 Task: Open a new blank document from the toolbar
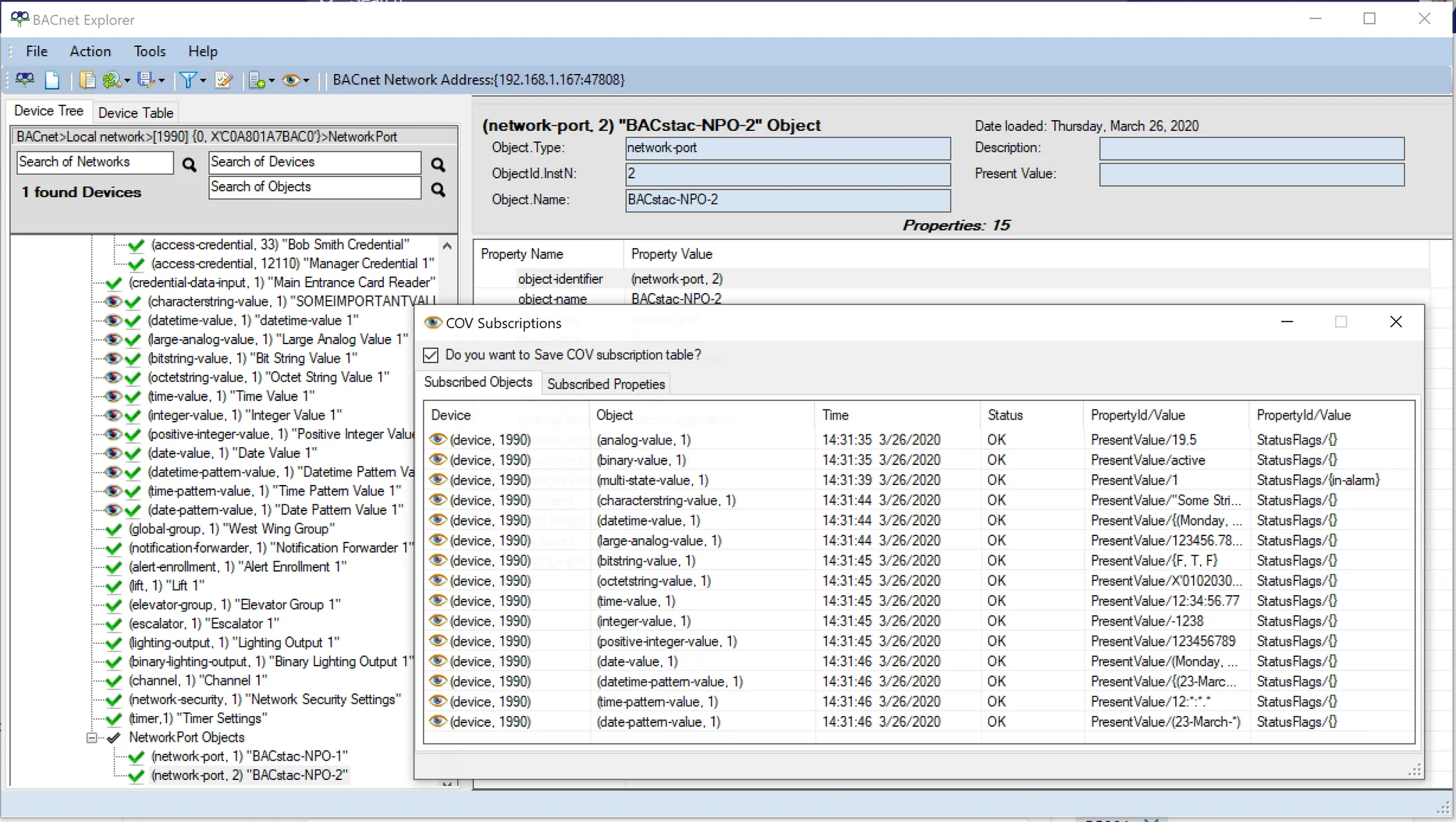pyautogui.click(x=52, y=80)
